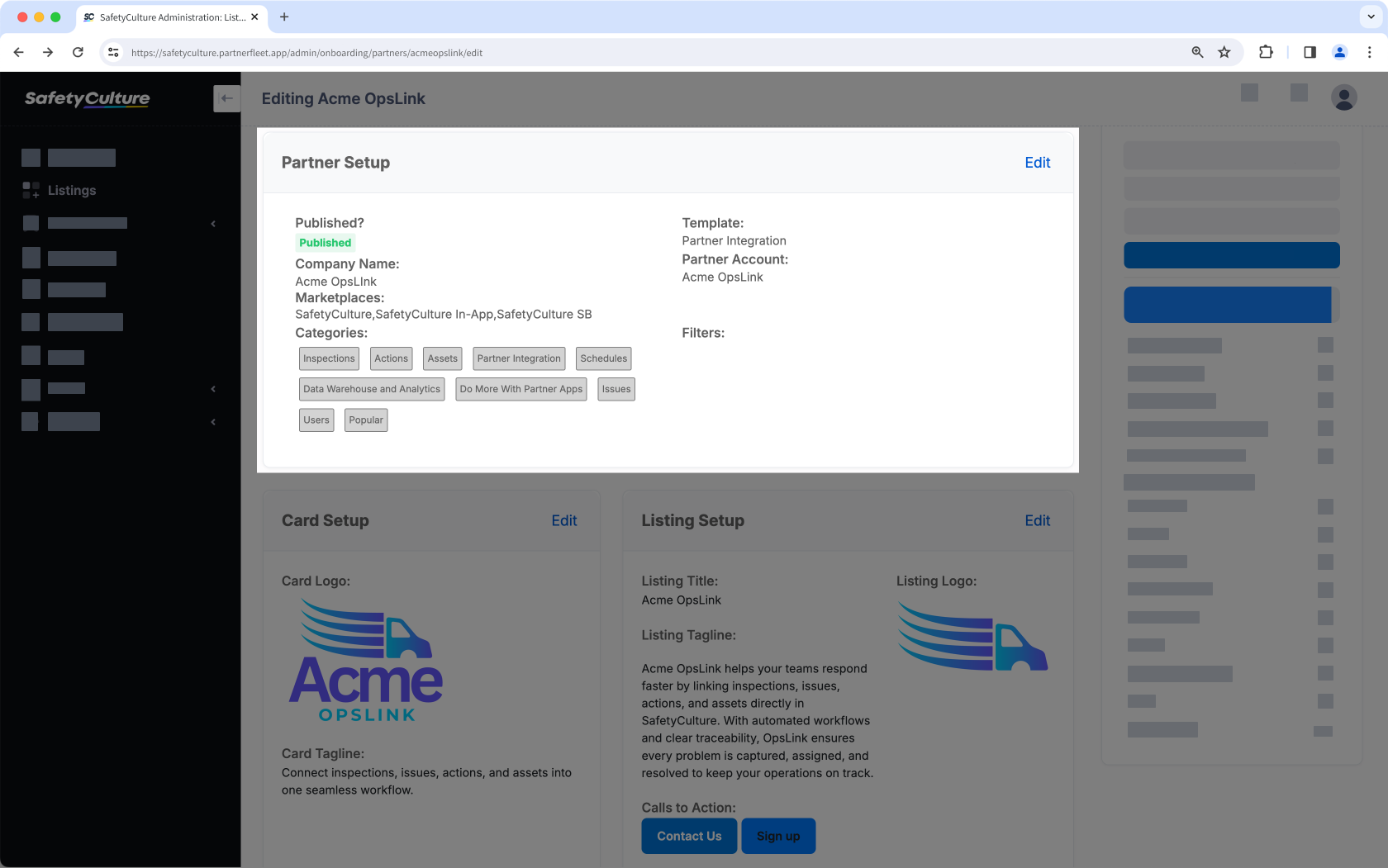Click the 'Listing Setup' section heading

coord(693,520)
